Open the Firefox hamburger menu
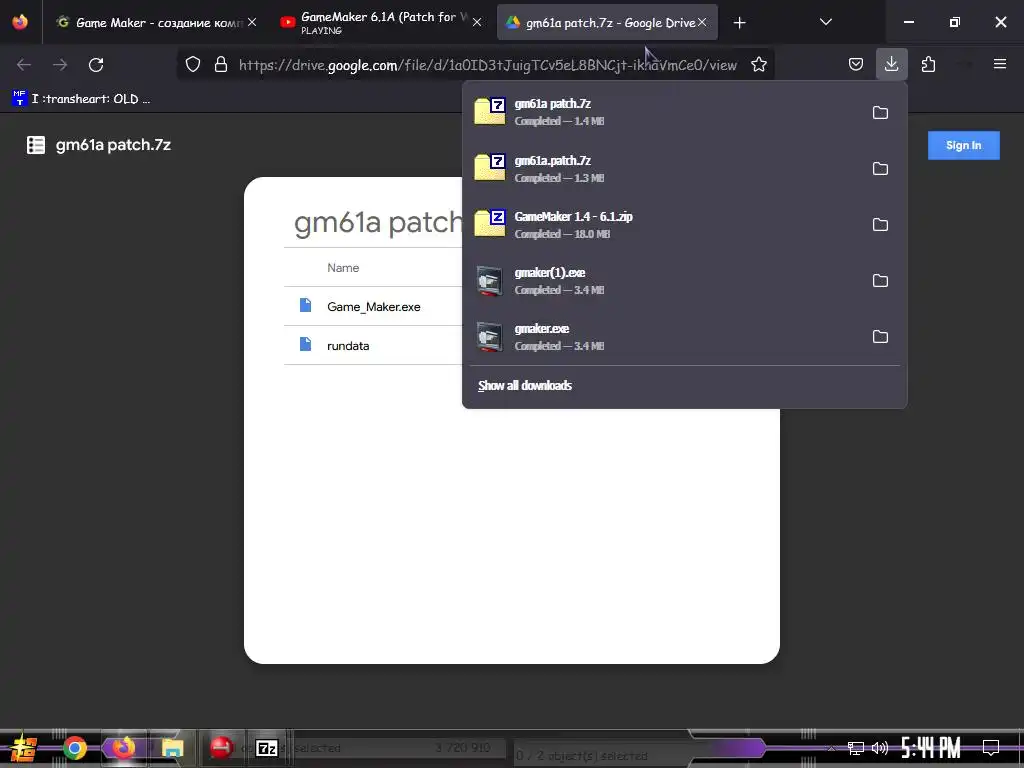 [999, 64]
